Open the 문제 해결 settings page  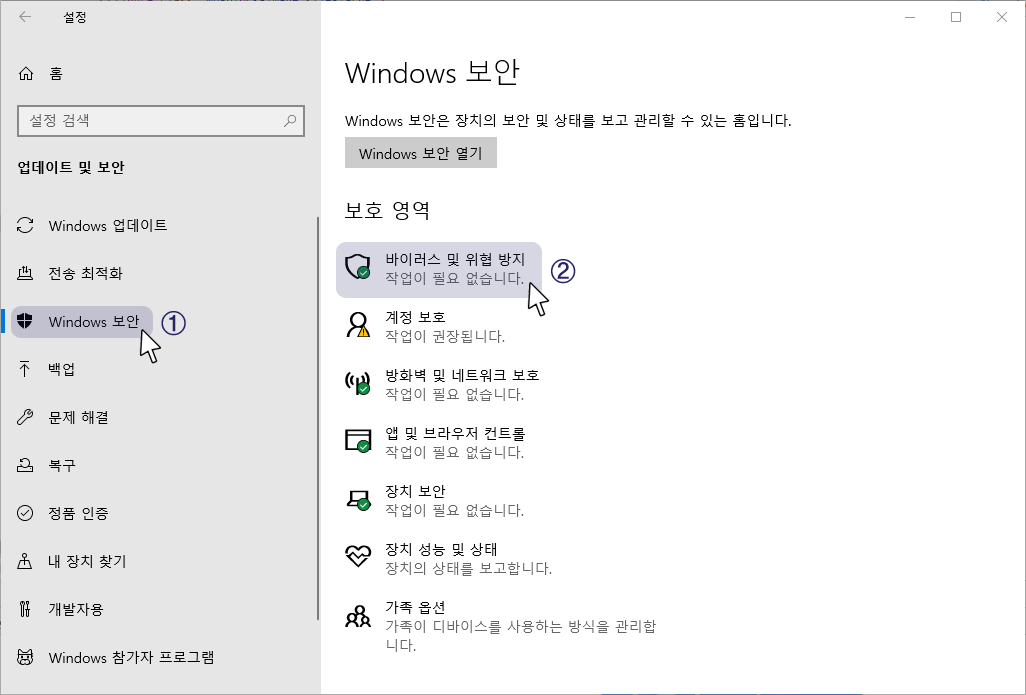[79, 418]
